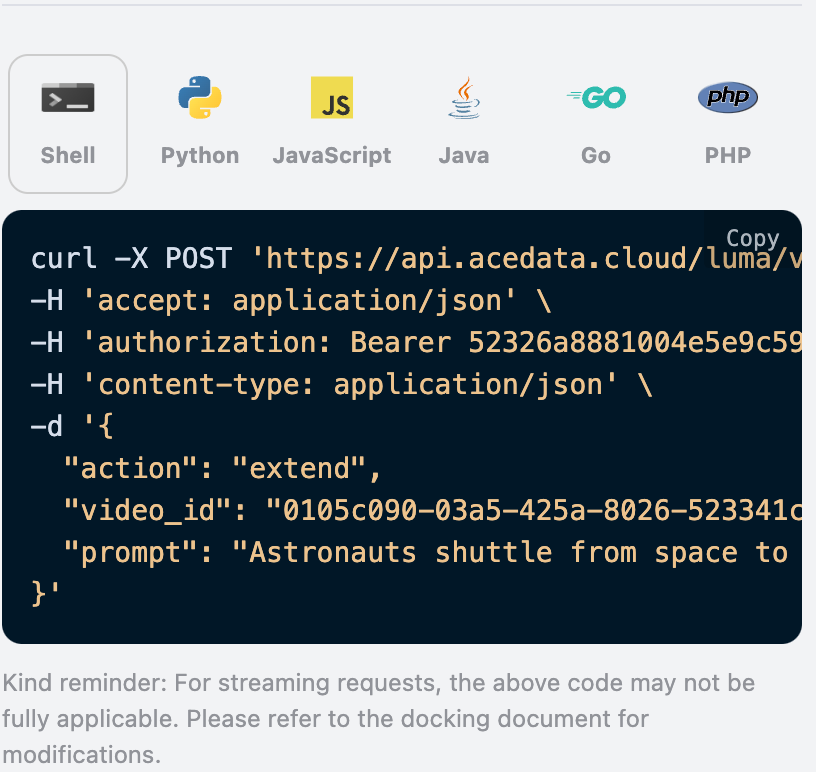Screen dimensions: 816x772
Task: Choose the JS JavaScript logo icon
Action: point(332,97)
